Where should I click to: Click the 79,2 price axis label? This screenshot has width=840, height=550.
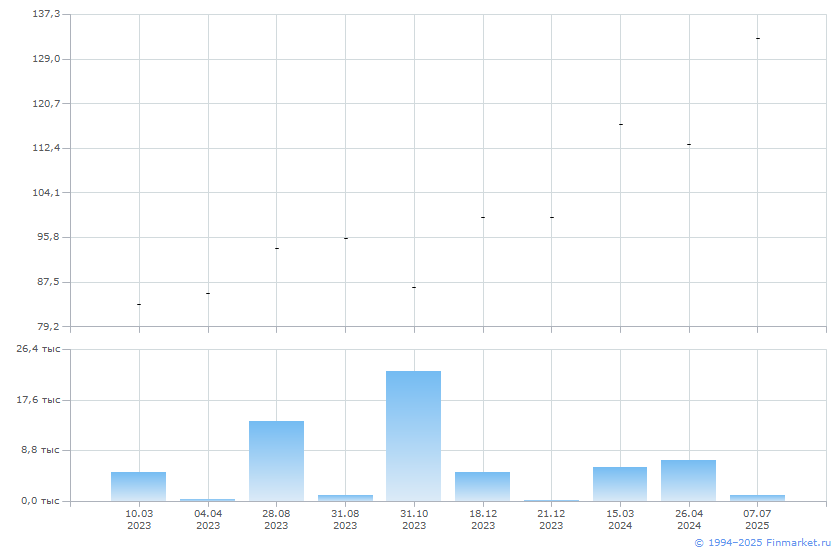[48, 326]
